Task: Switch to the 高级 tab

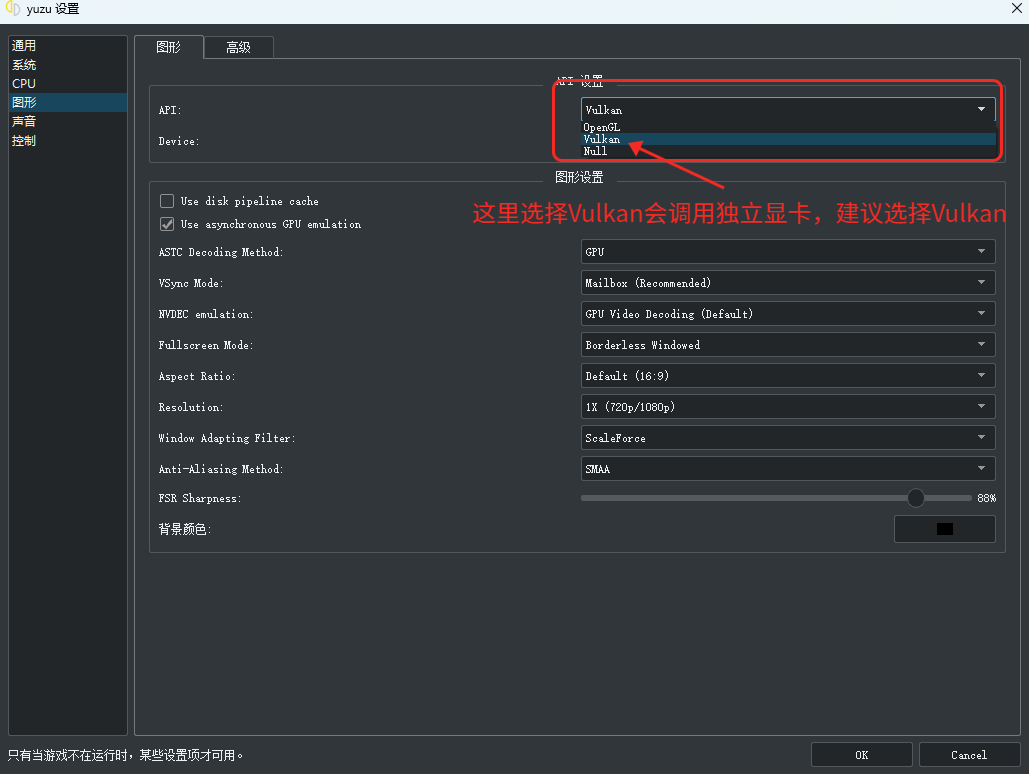Action: tap(238, 47)
